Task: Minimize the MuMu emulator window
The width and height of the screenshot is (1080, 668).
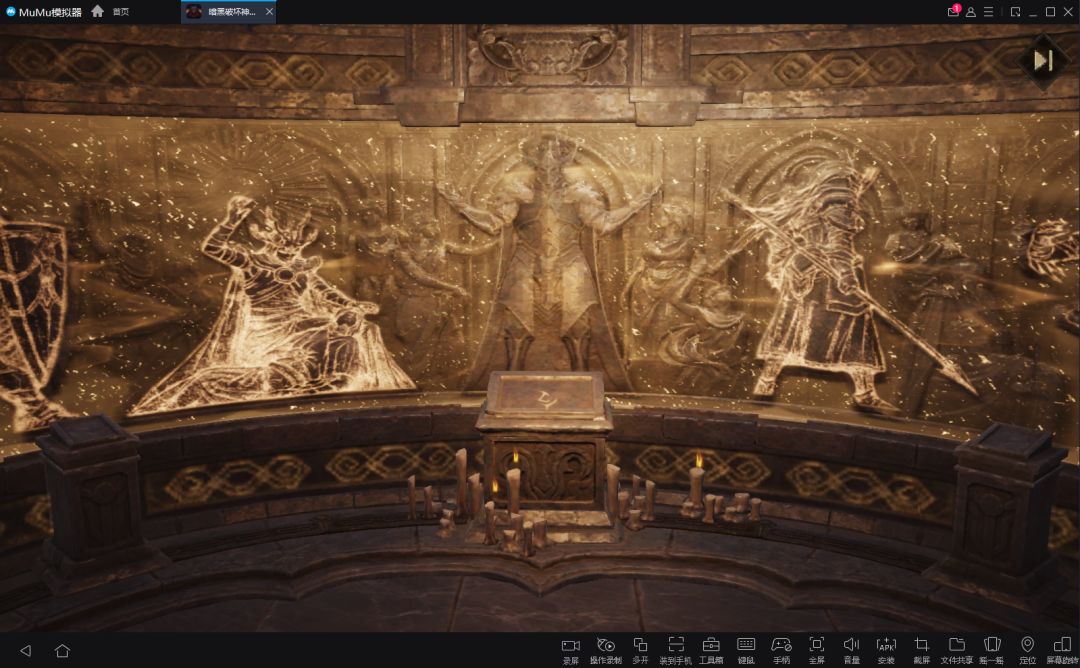Action: (1032, 12)
